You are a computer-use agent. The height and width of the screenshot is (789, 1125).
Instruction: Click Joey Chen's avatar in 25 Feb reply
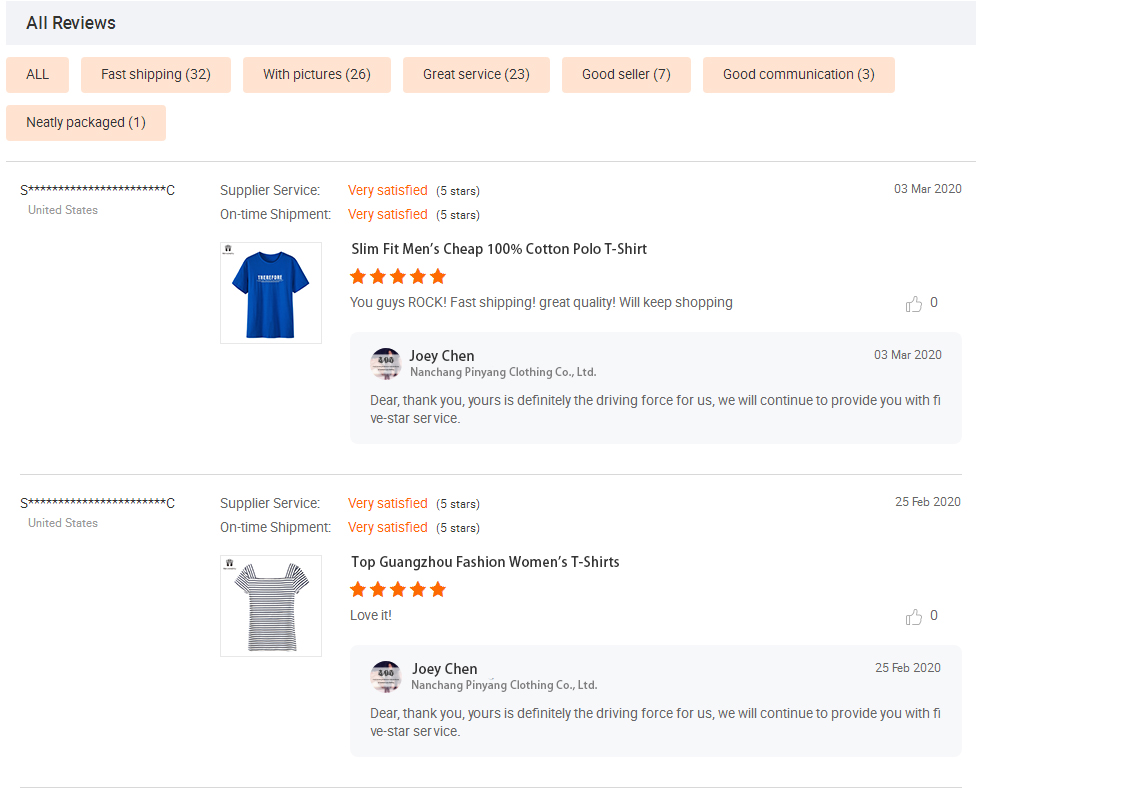point(386,677)
